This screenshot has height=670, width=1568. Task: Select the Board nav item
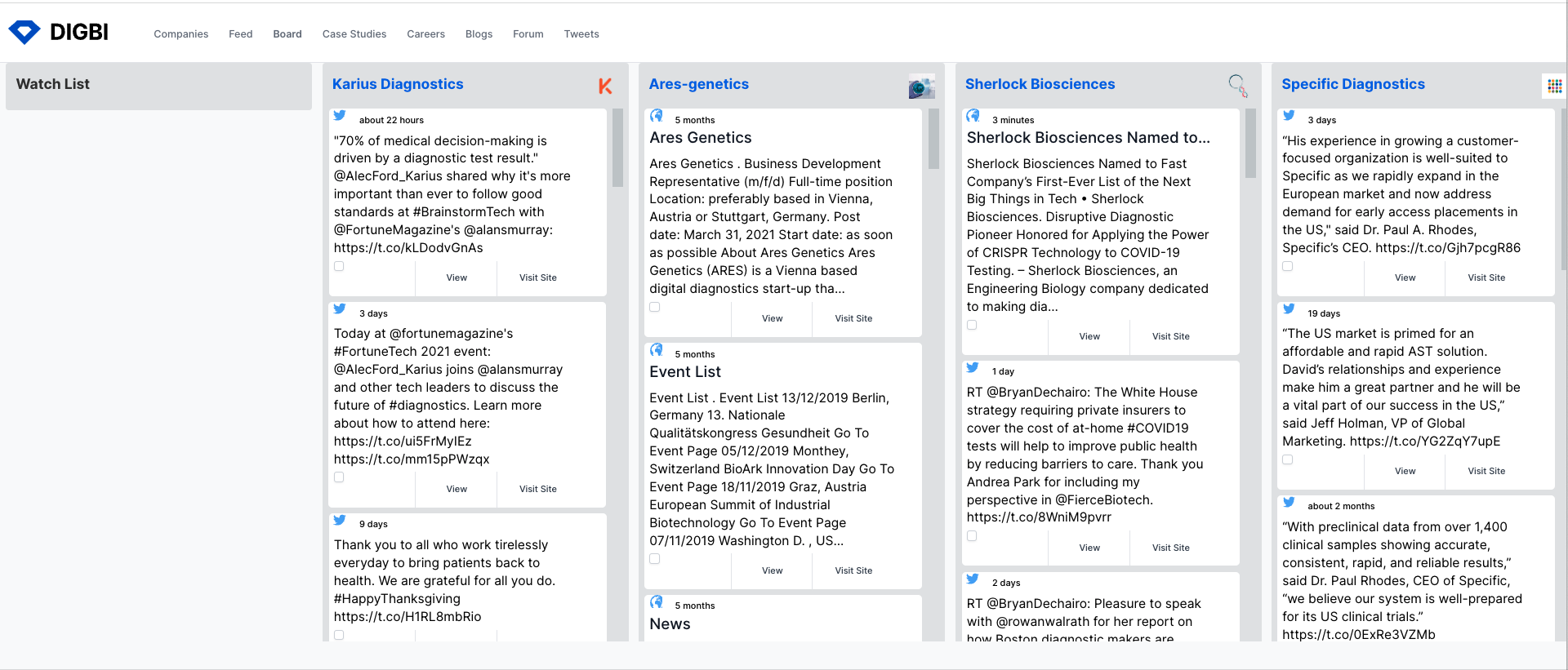287,34
